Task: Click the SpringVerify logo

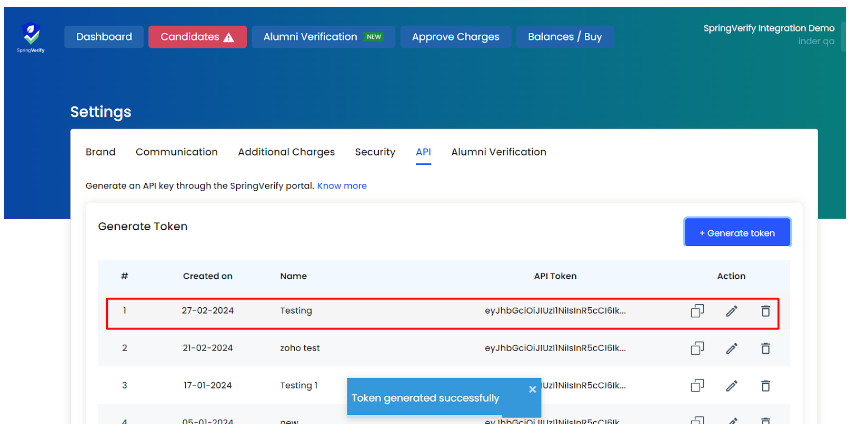Action: click(x=31, y=37)
